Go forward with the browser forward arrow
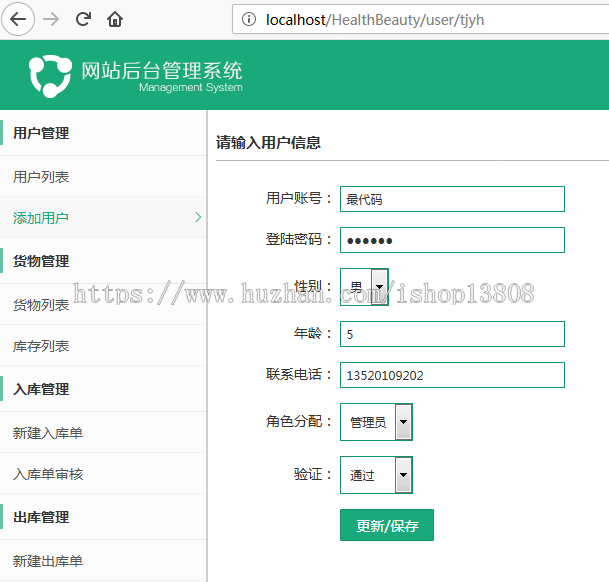Screen dimensions: 609x582 51,19
